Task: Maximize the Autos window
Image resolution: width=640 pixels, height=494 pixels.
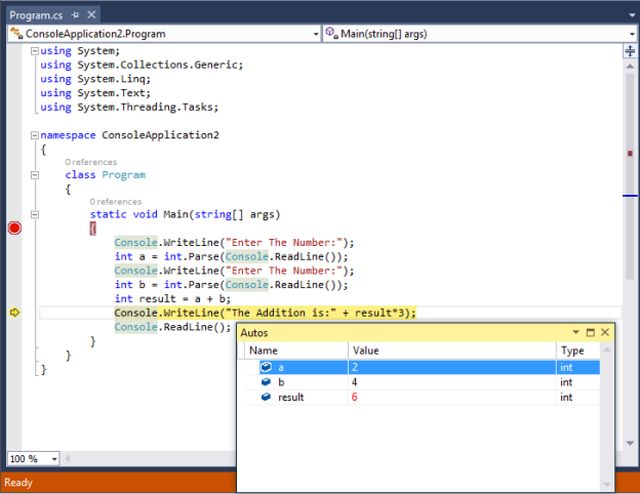Action: 590,332
